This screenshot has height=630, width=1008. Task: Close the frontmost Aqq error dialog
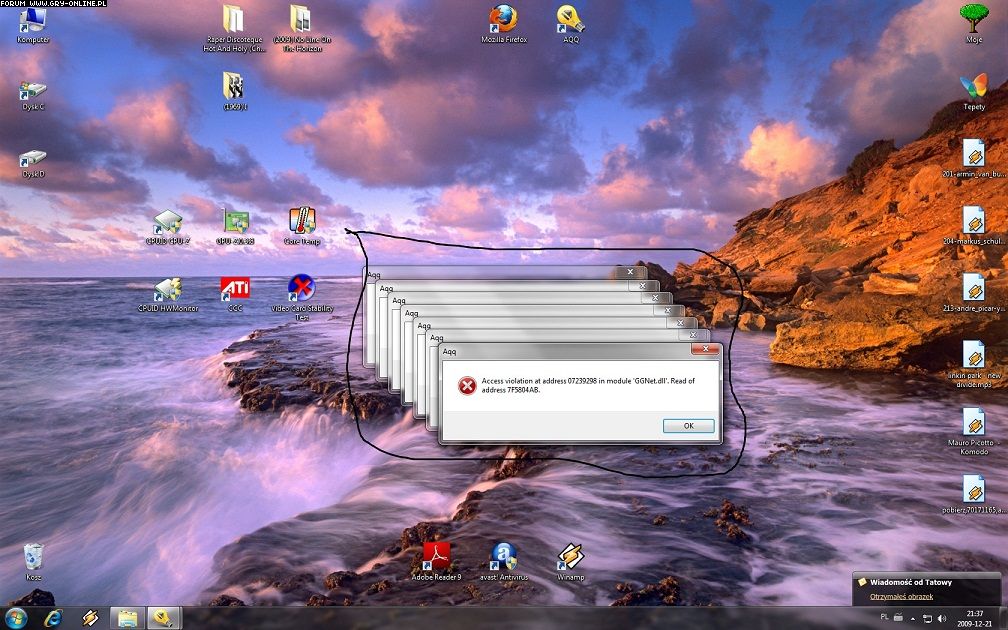tap(708, 351)
